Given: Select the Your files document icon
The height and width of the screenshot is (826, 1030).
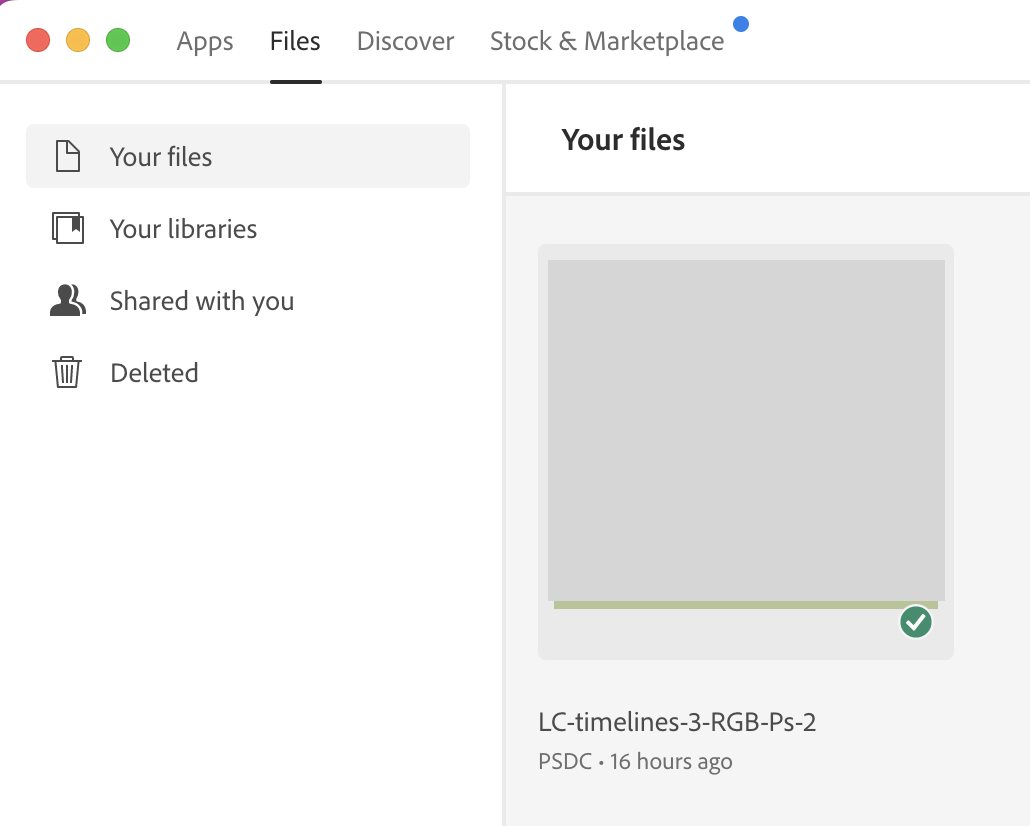Looking at the screenshot, I should [66, 156].
